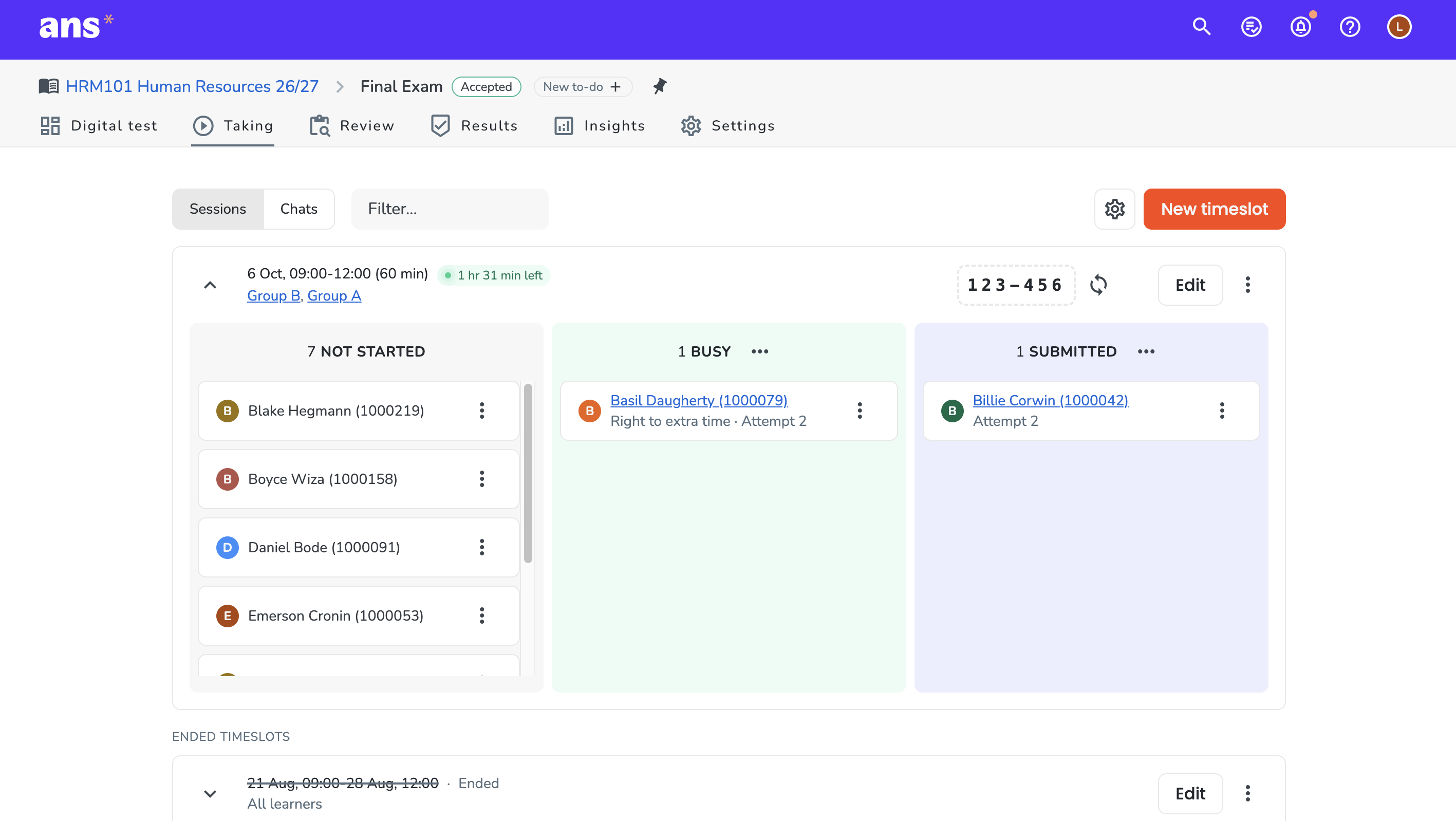Viewport: 1456px width, 821px height.
Task: Open Group A link
Action: tap(334, 295)
